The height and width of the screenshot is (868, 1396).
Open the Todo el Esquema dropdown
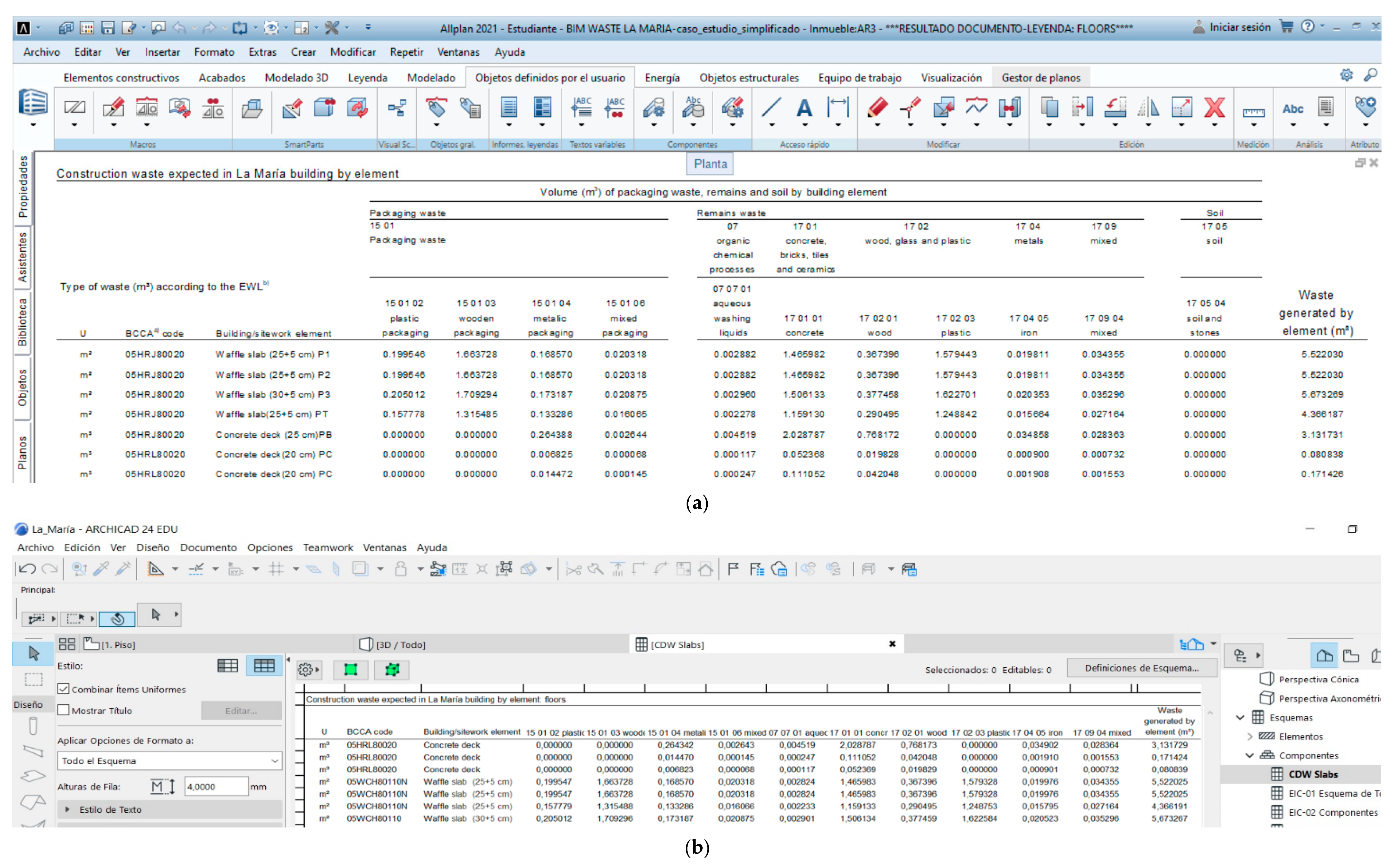point(169,761)
